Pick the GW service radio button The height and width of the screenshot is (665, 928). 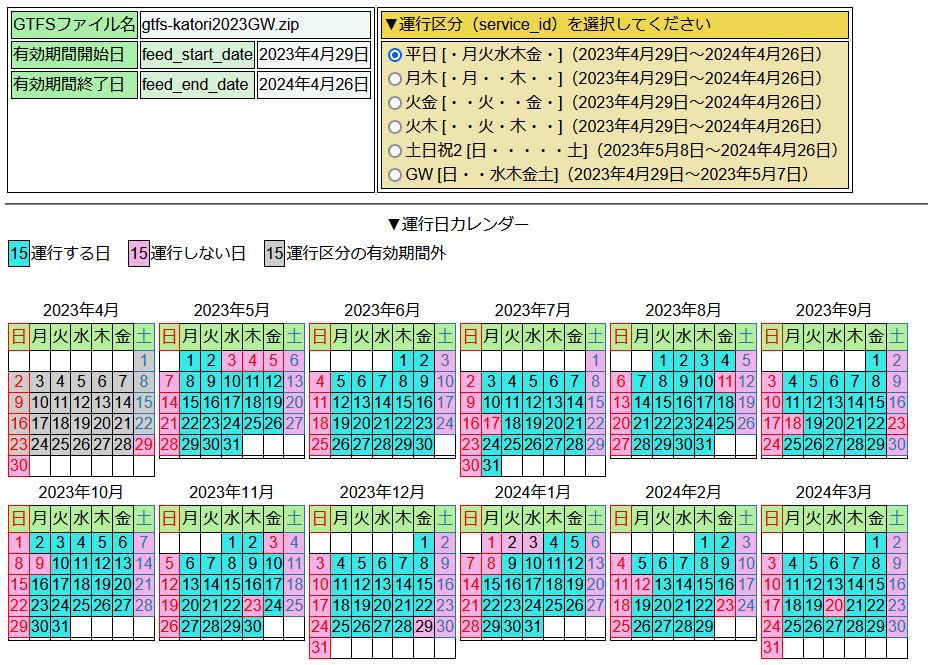395,174
